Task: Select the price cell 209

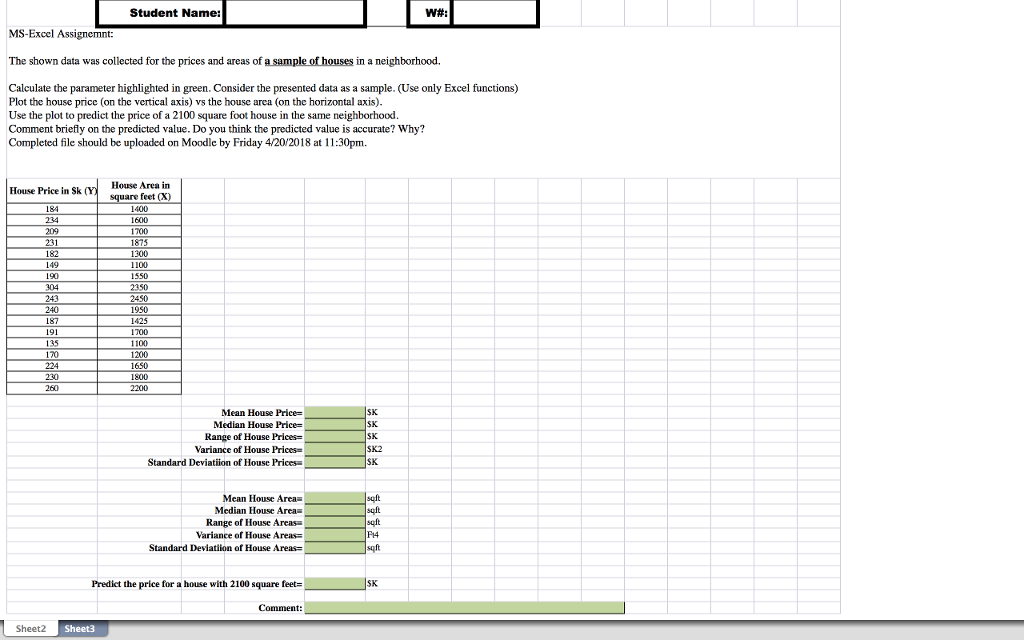Action: point(52,231)
